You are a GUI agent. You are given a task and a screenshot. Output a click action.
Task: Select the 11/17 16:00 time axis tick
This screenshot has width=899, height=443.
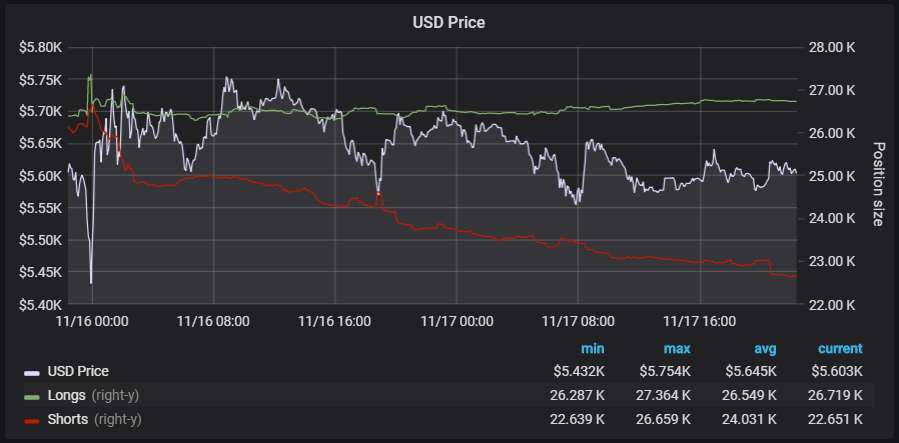coord(700,321)
